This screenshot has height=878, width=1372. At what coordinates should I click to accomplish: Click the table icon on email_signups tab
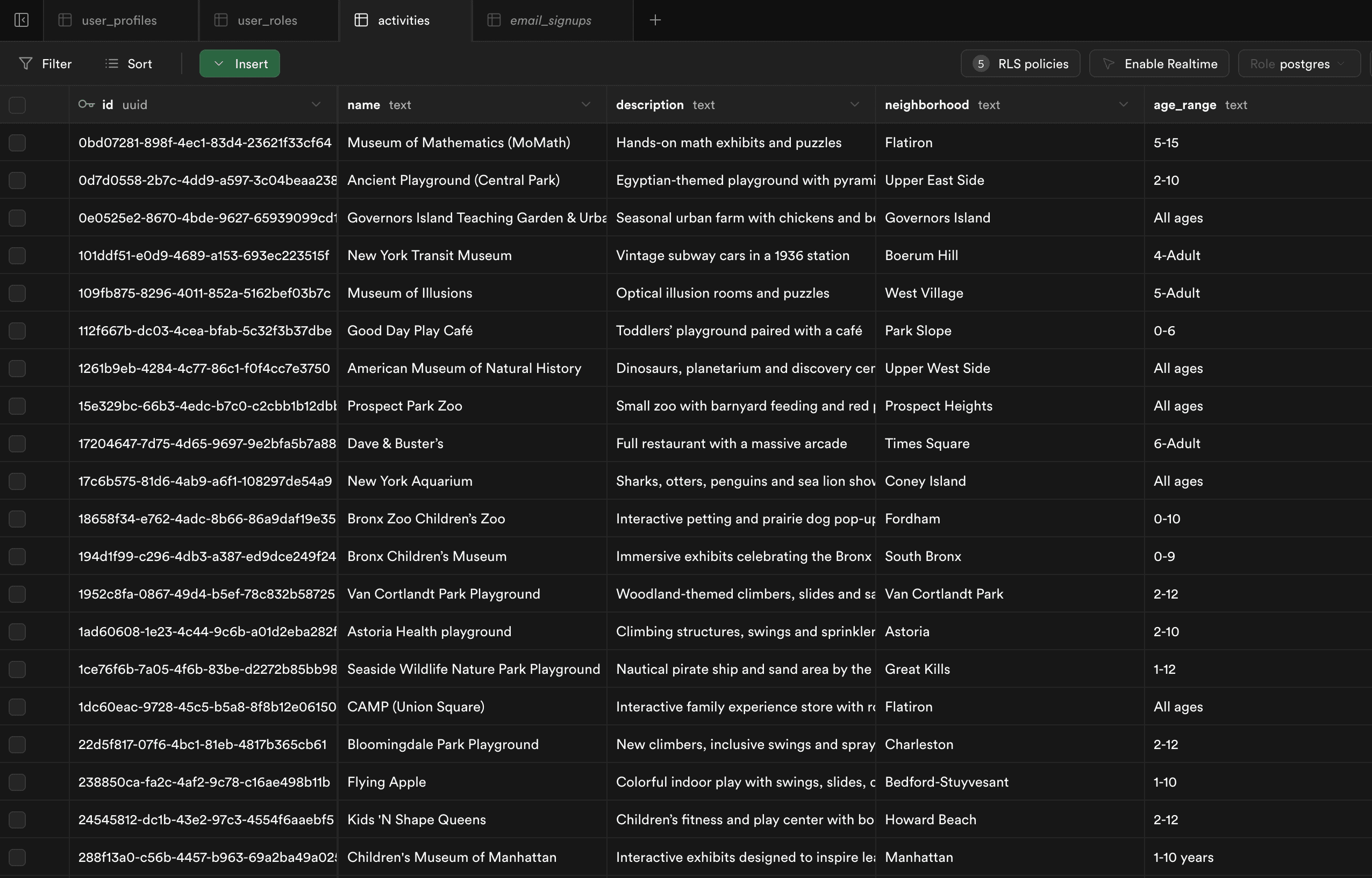tap(494, 20)
